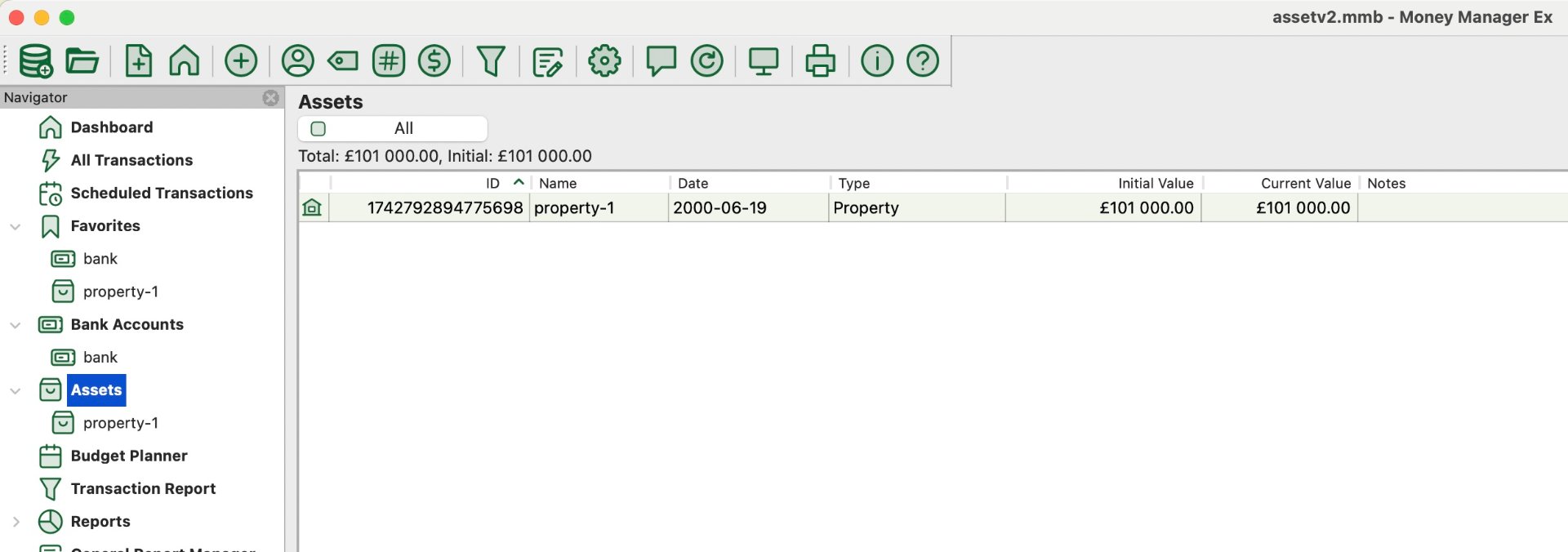Open Scheduled Transactions in the Navigator
The height and width of the screenshot is (552, 1568).
pos(161,193)
